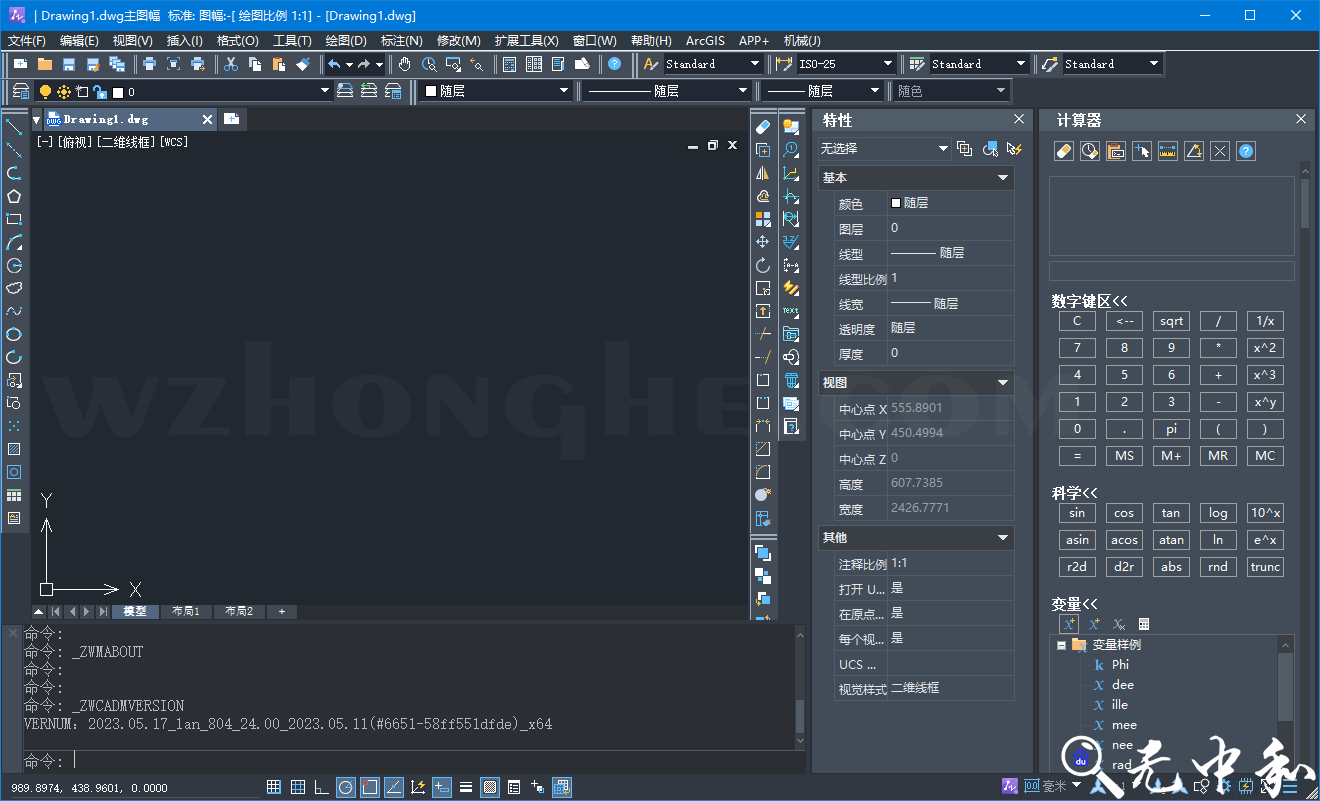Screen dimensions: 1320x801
Task: Click the Match Properties brush icon
Action: 304,64
